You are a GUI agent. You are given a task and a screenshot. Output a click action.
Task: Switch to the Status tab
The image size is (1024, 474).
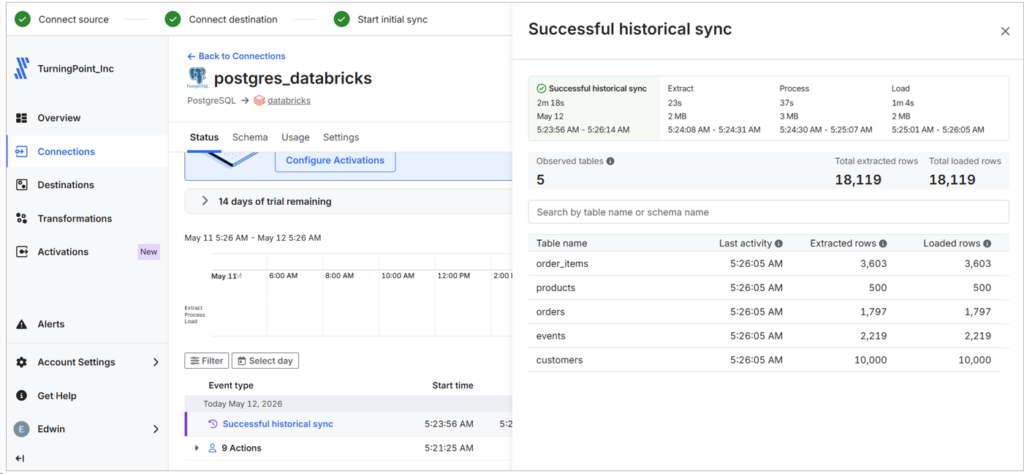tap(204, 138)
